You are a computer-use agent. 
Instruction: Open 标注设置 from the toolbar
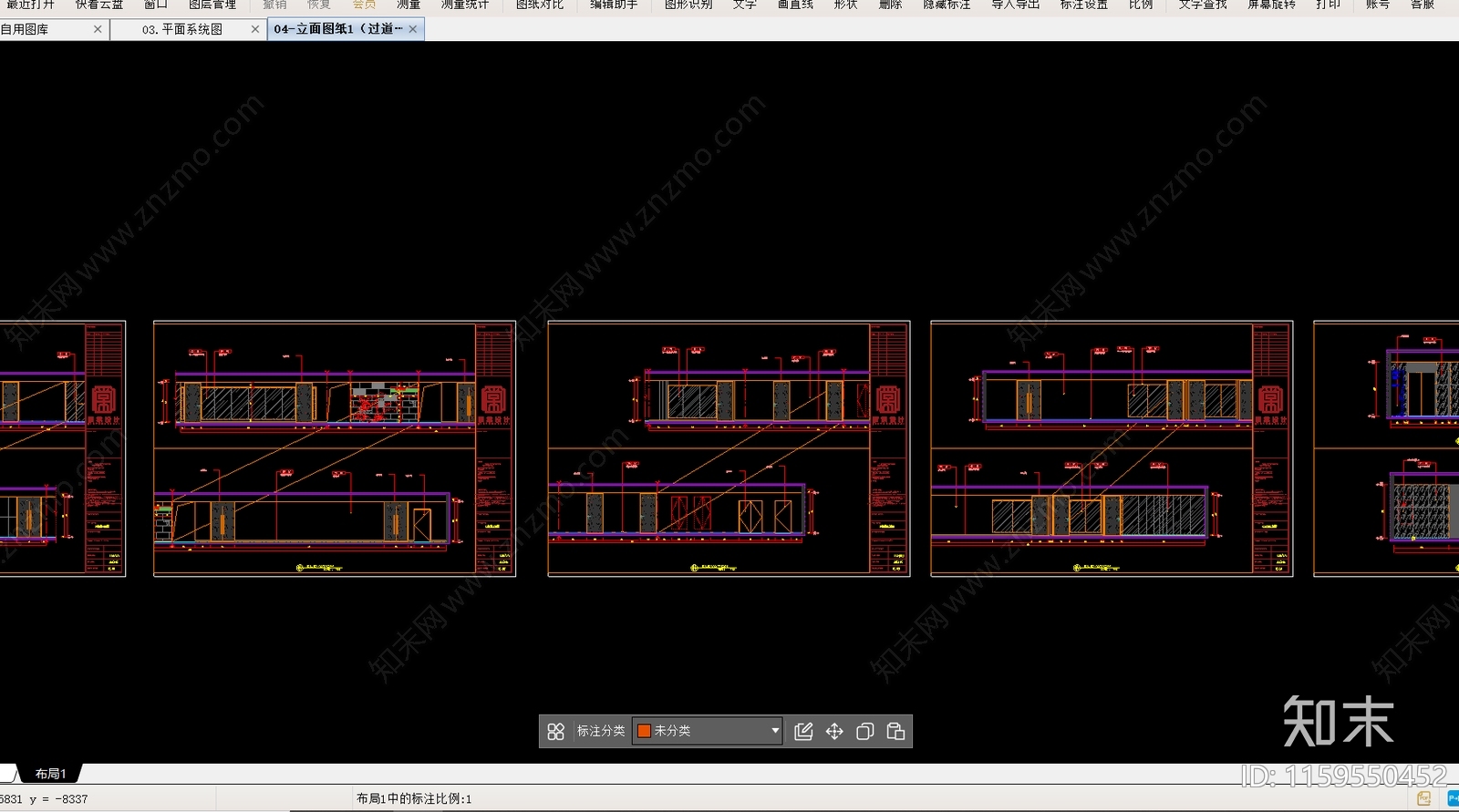tap(1084, 5)
